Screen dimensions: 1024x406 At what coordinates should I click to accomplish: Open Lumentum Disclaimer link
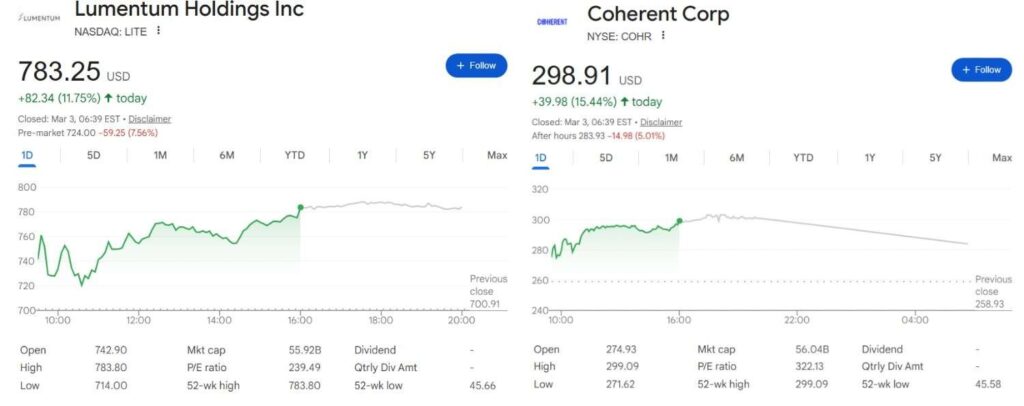tap(150, 119)
